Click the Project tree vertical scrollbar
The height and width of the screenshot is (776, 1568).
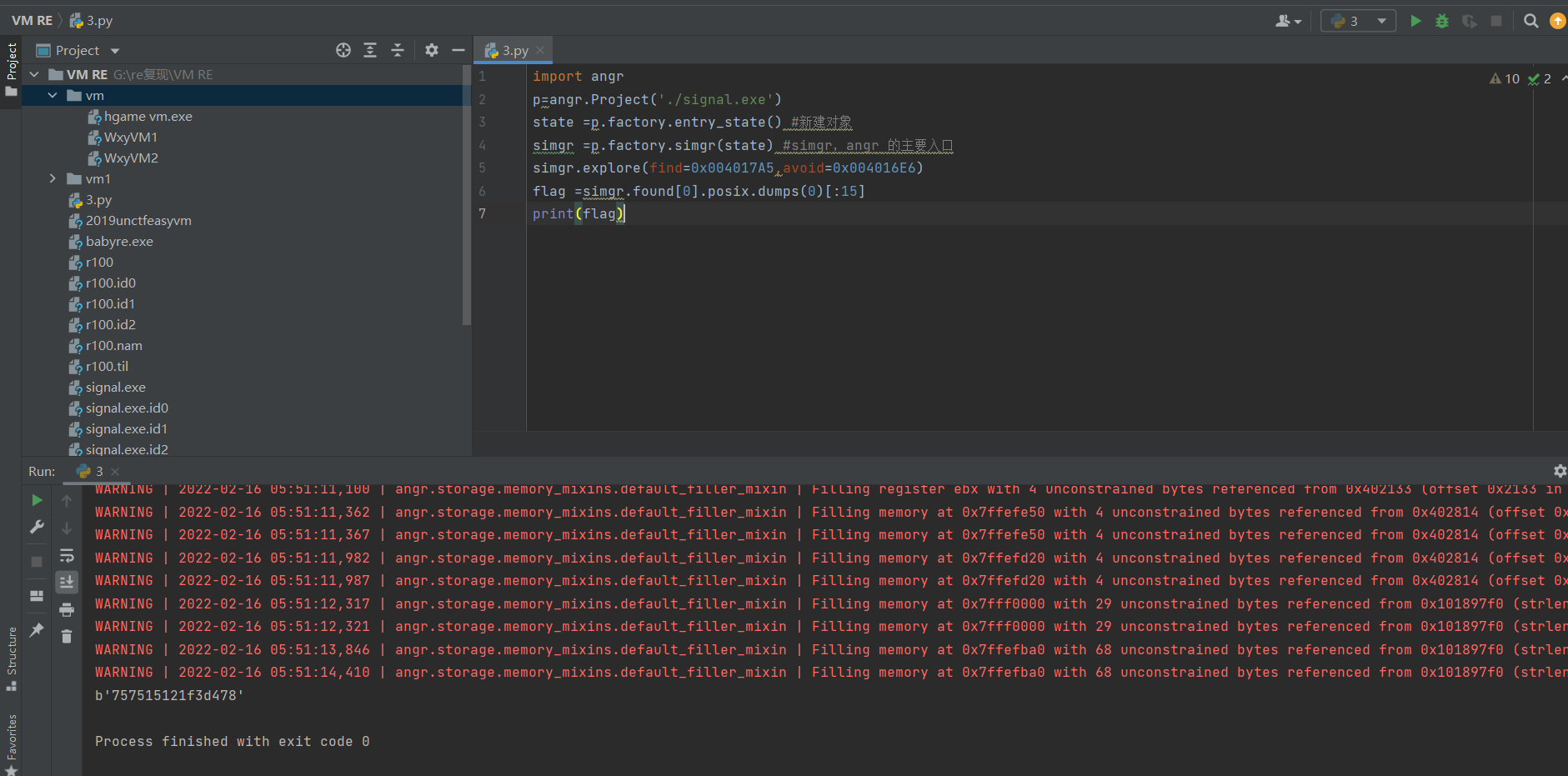click(466, 196)
